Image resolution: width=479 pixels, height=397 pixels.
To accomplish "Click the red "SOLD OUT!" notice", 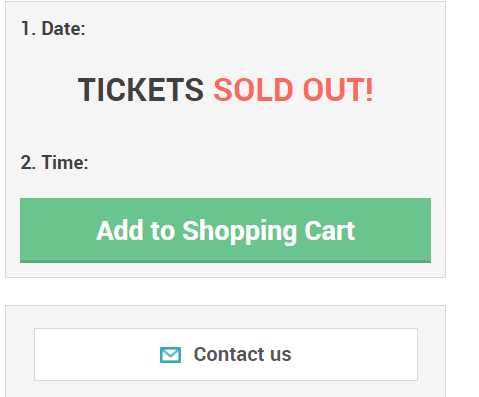I will tap(293, 89).
